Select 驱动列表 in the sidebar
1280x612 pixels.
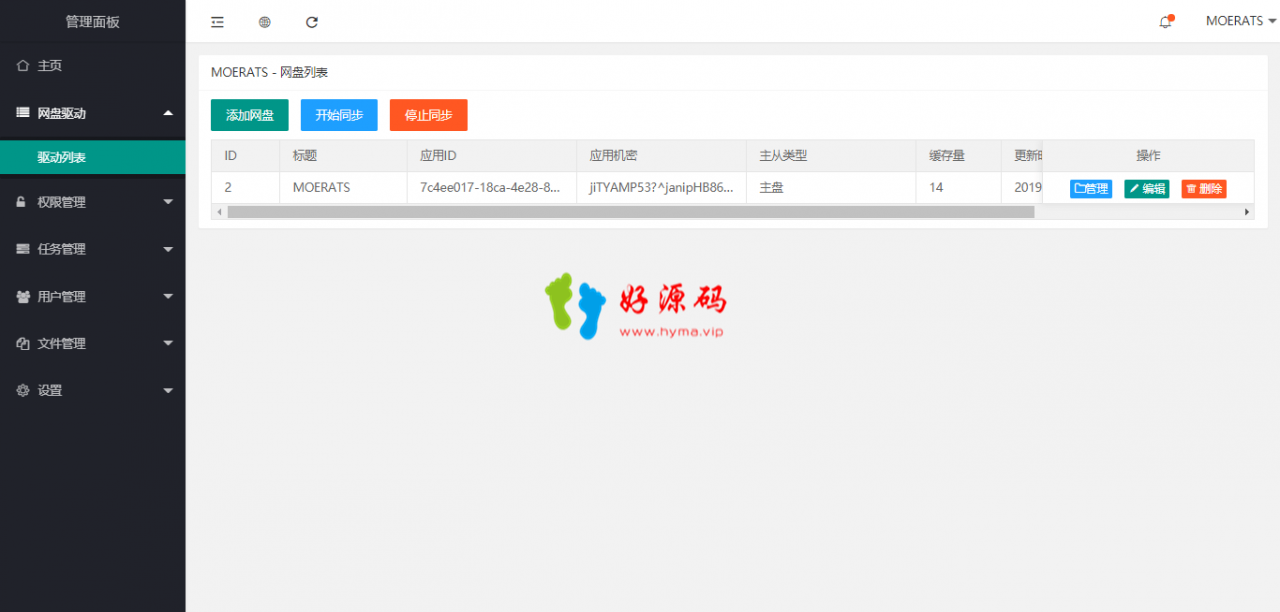click(x=92, y=157)
